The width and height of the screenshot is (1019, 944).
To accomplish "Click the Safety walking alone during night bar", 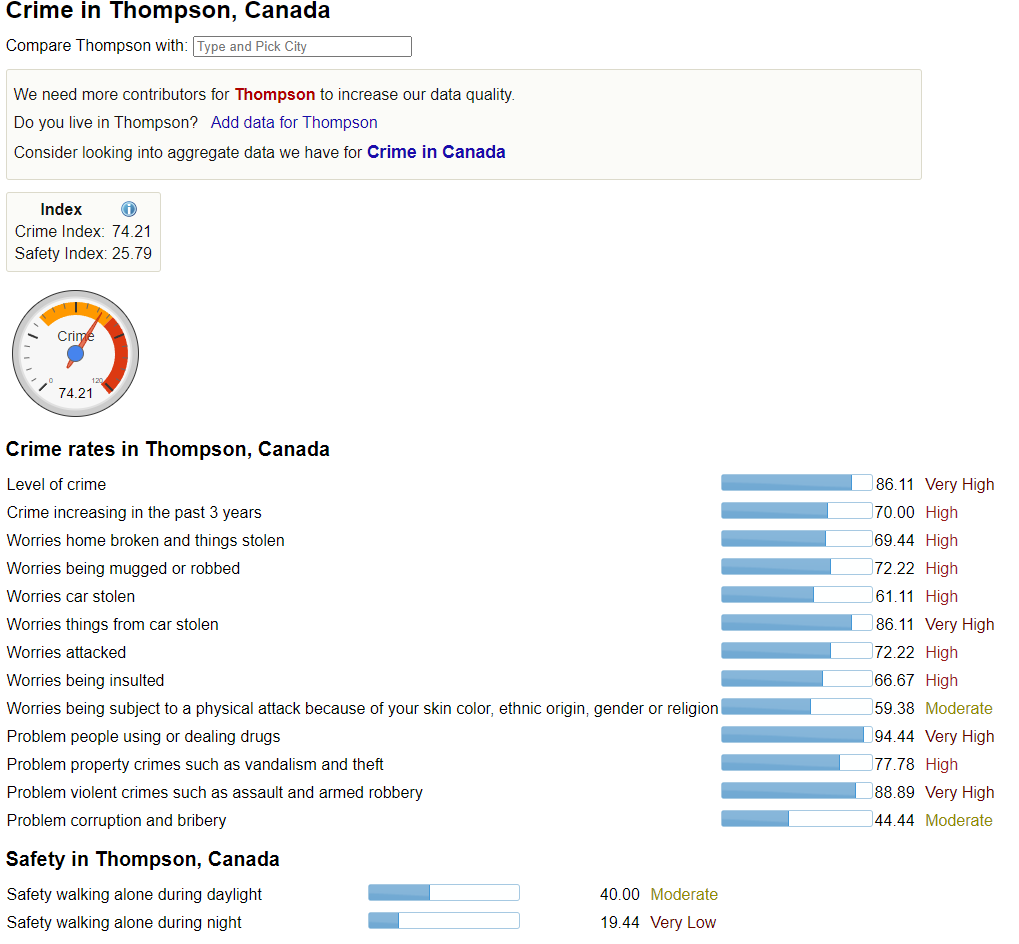I will point(444,921).
